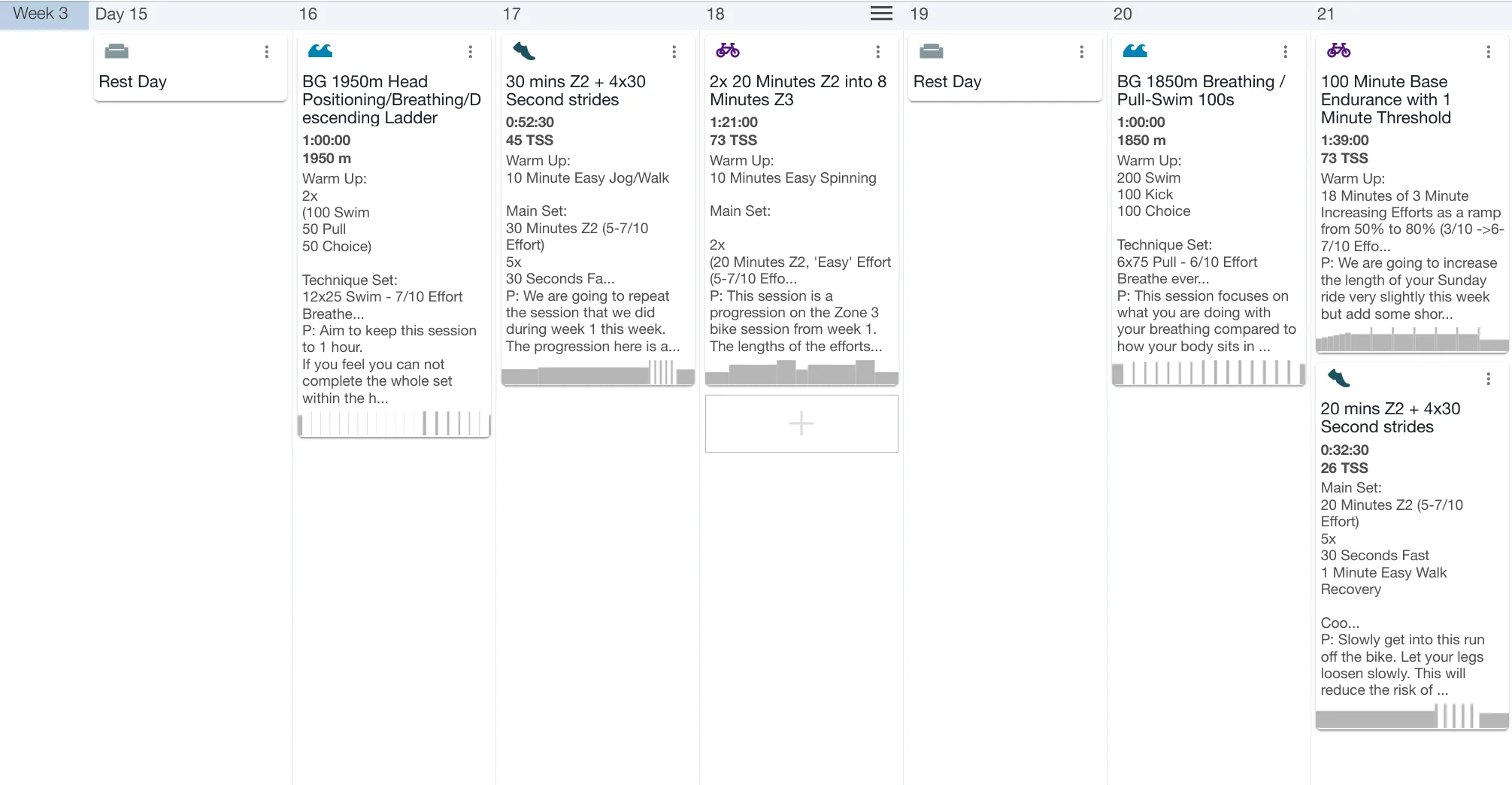Open kebab menu for 100 Minute Base Endurance
This screenshot has height=785, width=1512.
[1488, 52]
